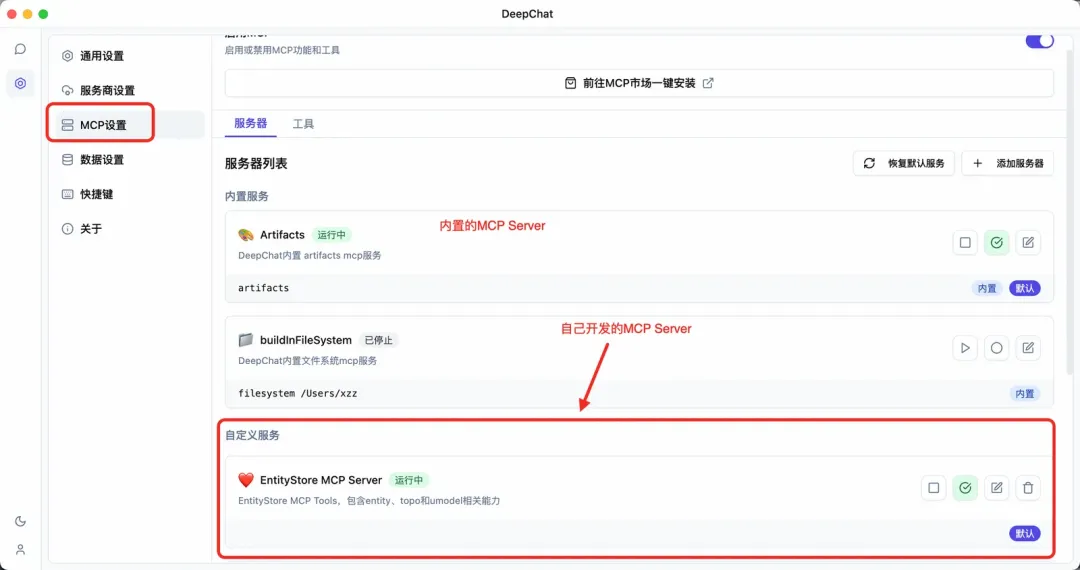Open 服务商设置 in settings menu
Image resolution: width=1080 pixels, height=570 pixels.
point(107,90)
